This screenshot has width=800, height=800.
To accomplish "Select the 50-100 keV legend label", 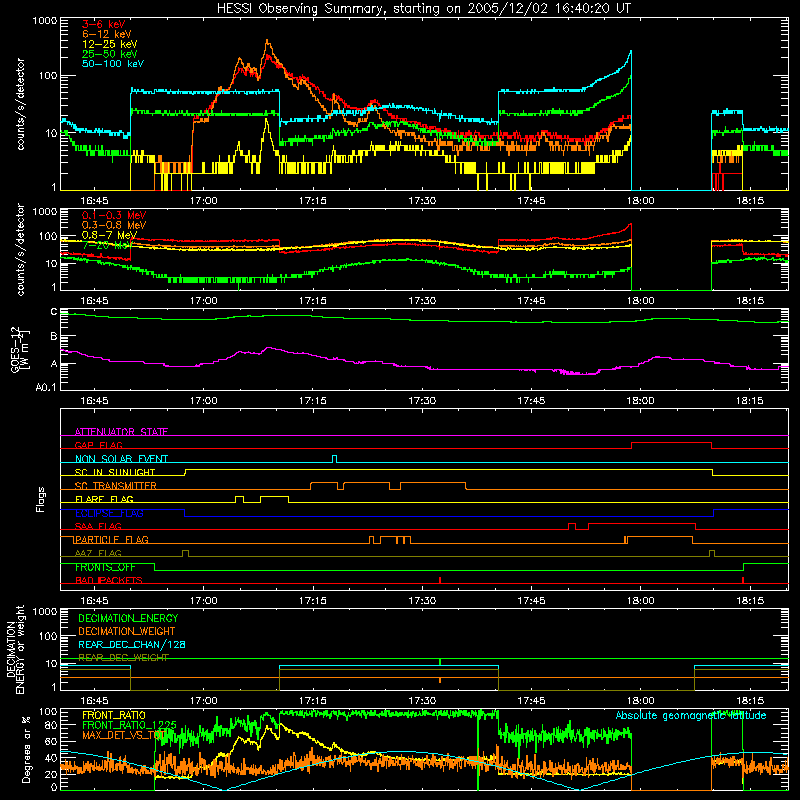I will [x=113, y=64].
